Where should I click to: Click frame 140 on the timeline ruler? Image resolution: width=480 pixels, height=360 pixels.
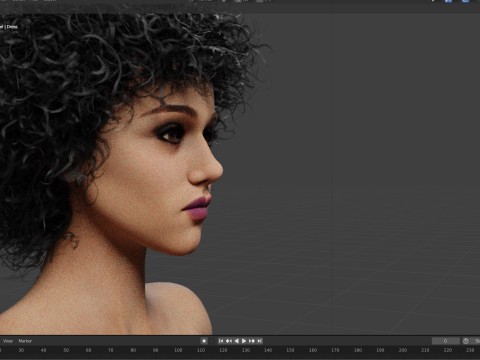pyautogui.click(x=268, y=350)
